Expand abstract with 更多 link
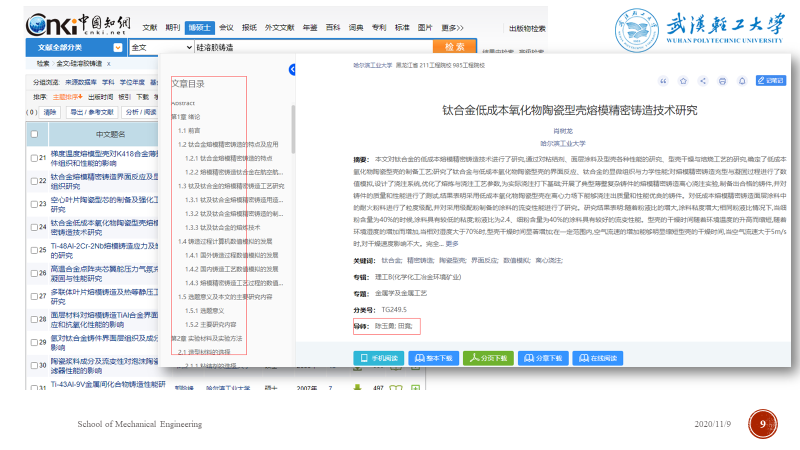This screenshot has width=800, height=450. tap(452, 244)
